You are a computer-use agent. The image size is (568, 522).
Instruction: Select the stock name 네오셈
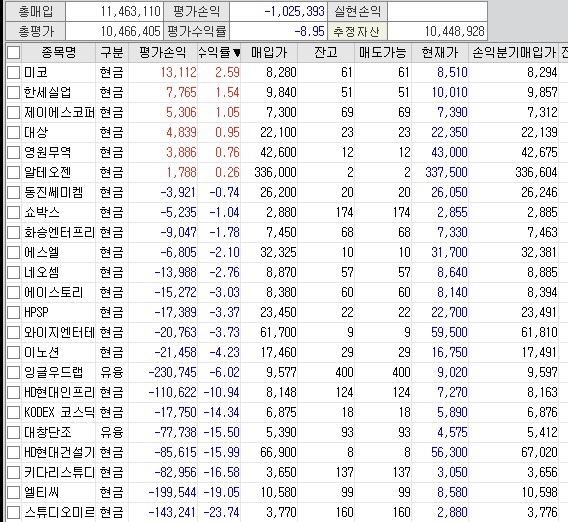[x=42, y=272]
